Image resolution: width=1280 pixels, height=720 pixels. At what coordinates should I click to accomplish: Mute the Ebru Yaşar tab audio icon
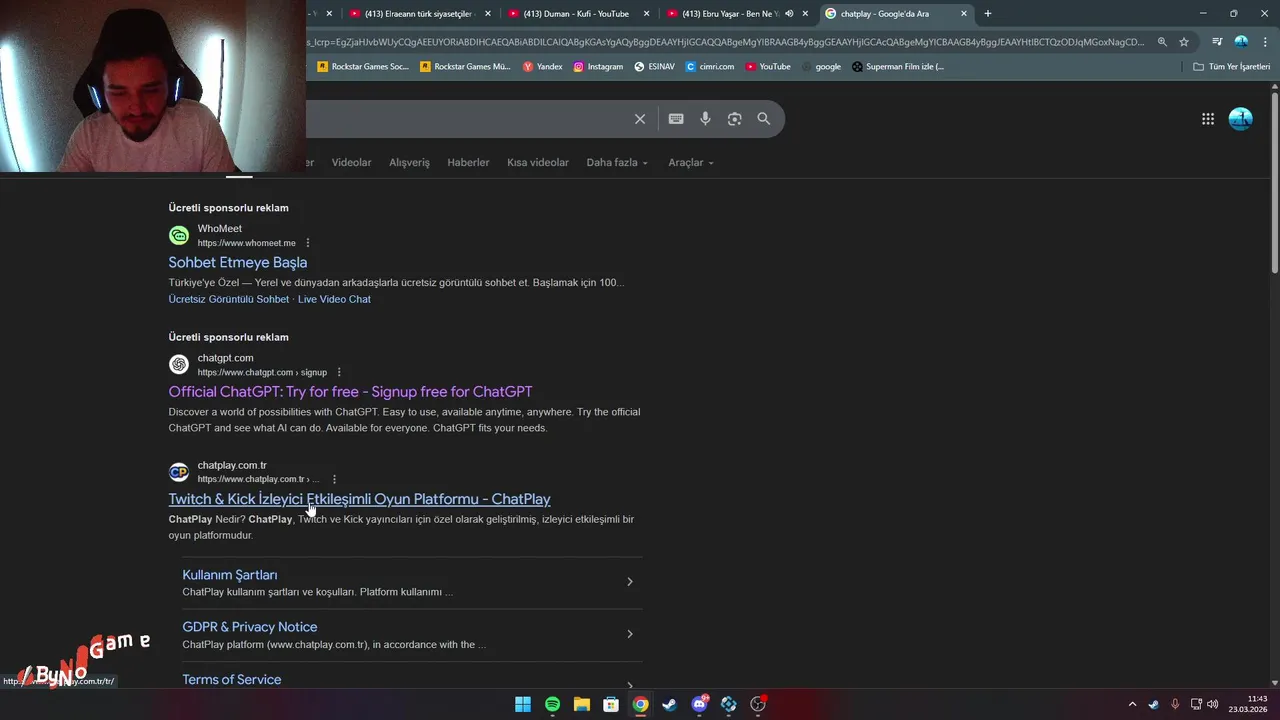789,14
